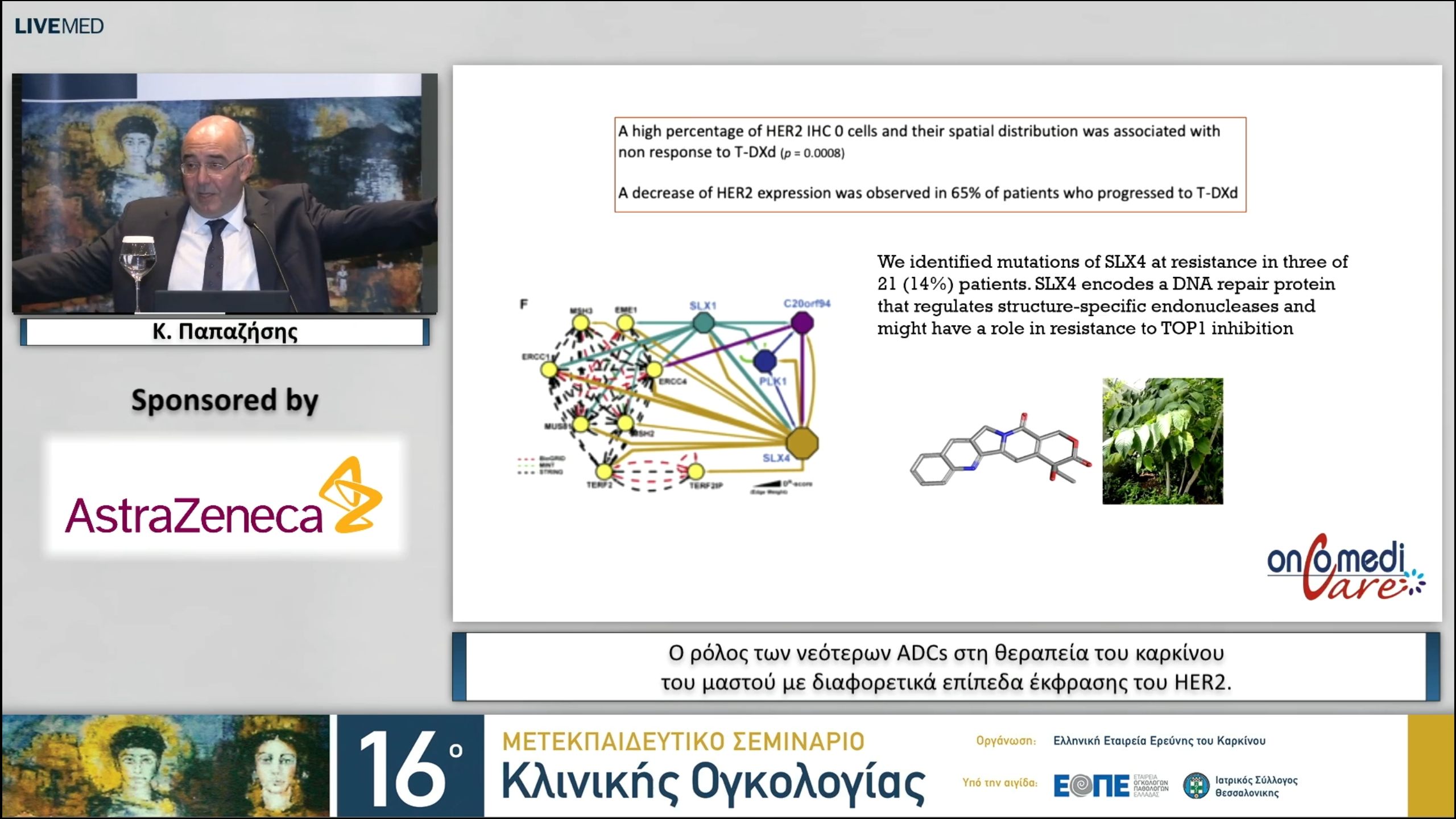The height and width of the screenshot is (819, 1456).
Task: Select the C20orf94 node
Action: 802,322
